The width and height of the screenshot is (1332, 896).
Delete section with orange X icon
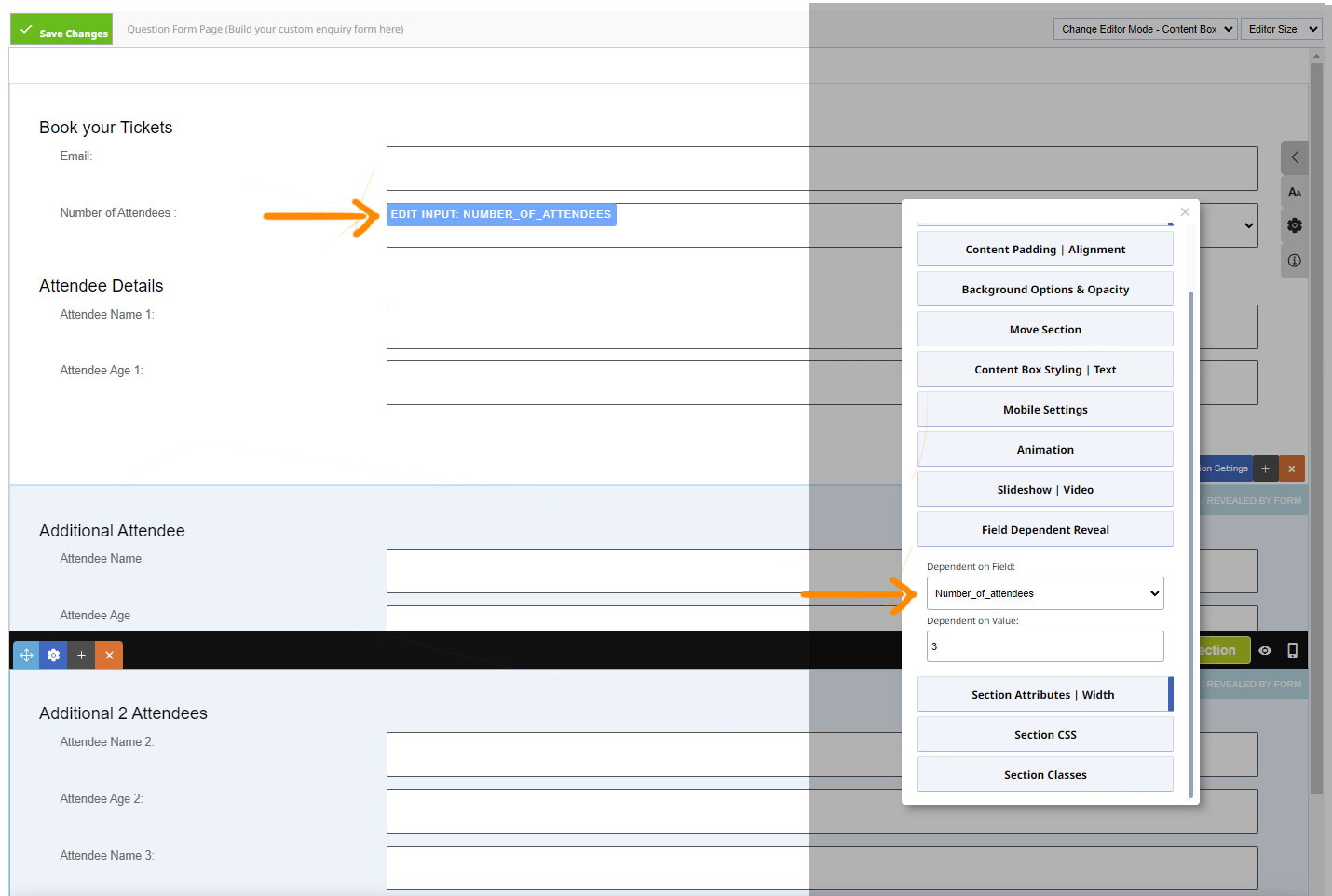109,655
